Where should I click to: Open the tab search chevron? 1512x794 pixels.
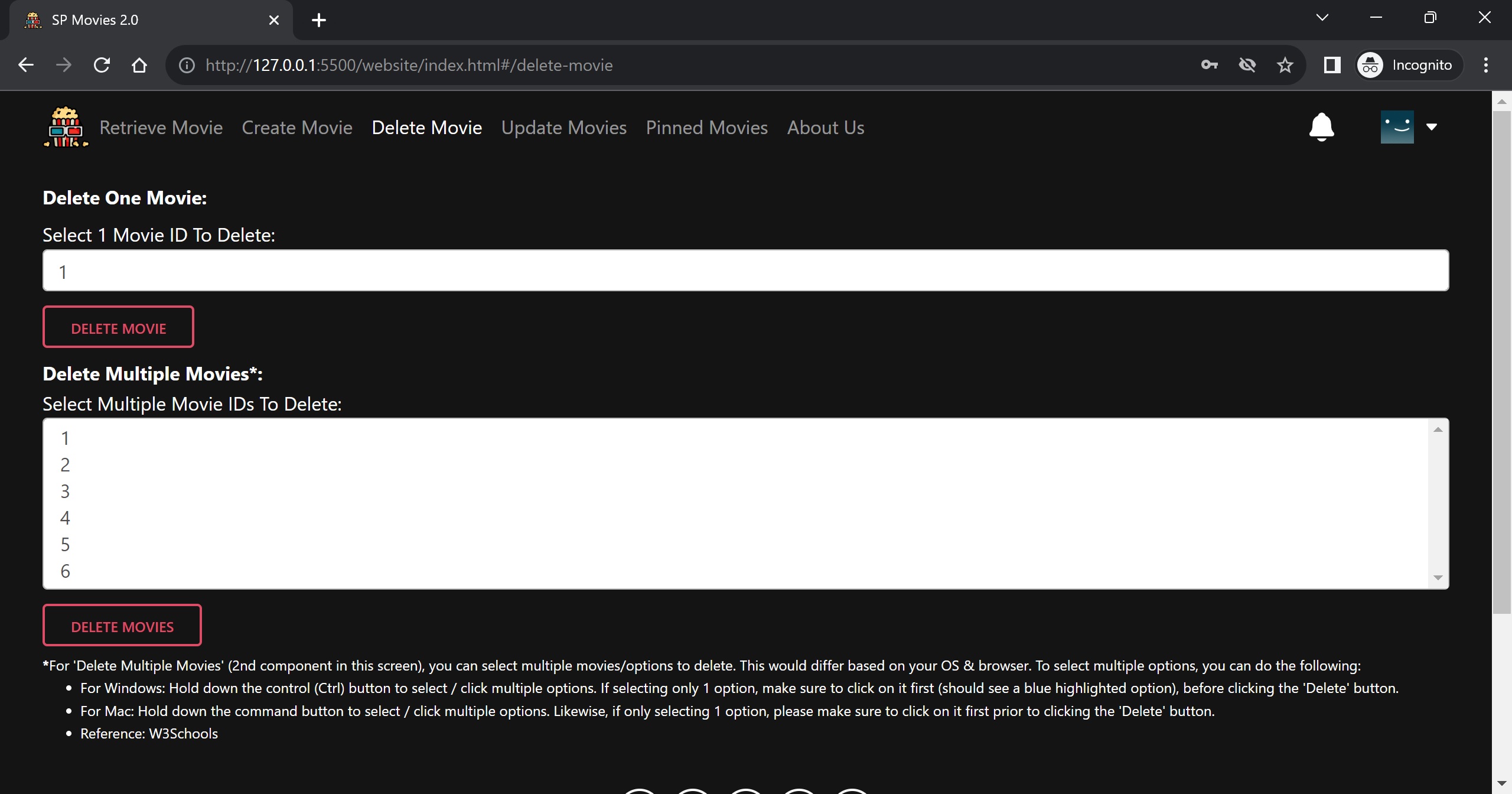tap(1322, 18)
